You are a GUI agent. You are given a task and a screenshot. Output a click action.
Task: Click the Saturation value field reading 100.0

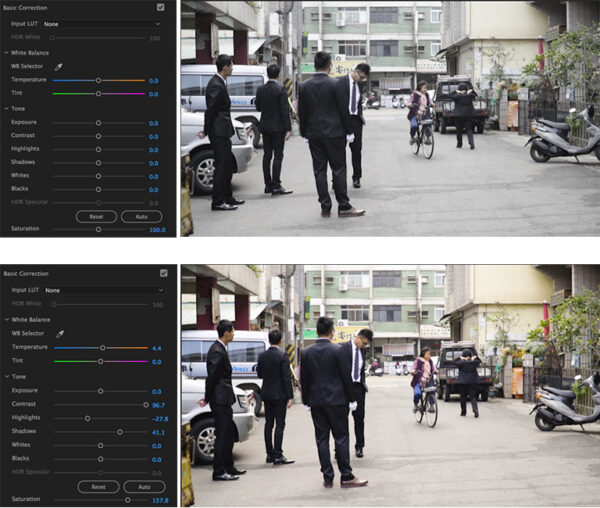tap(157, 229)
